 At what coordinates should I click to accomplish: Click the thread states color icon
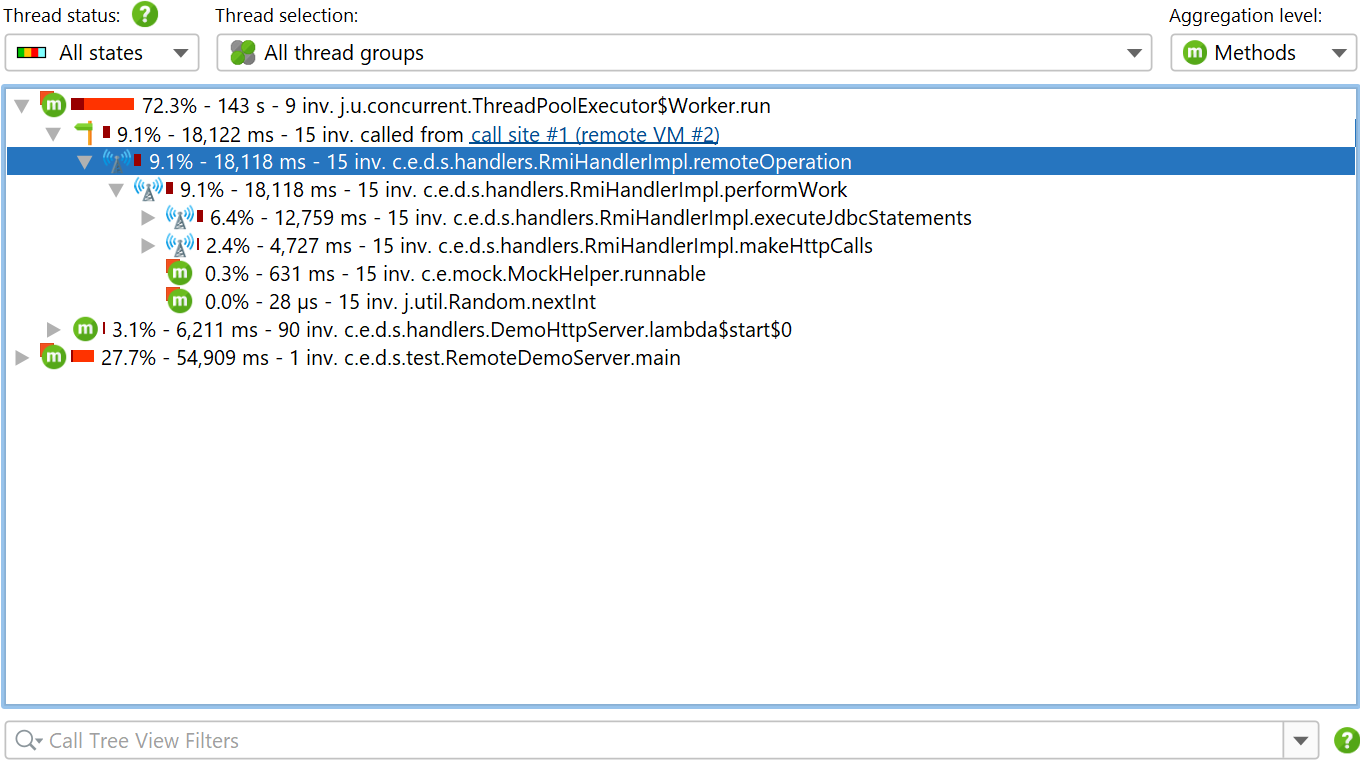pos(32,53)
